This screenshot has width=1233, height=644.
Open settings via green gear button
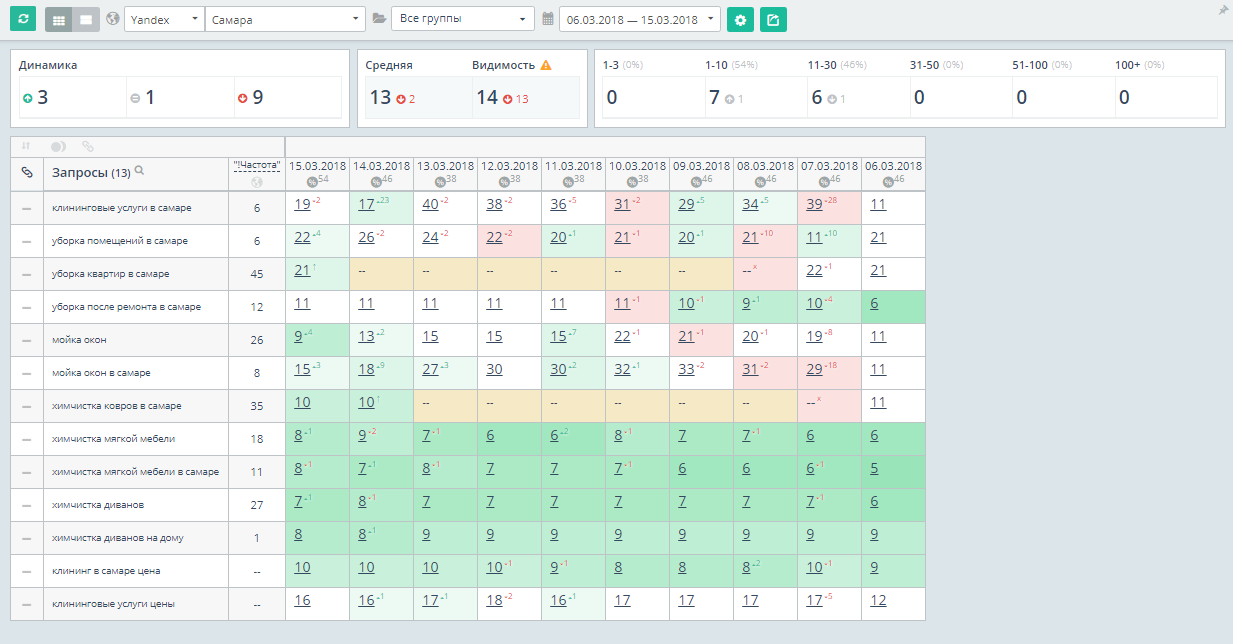740,19
